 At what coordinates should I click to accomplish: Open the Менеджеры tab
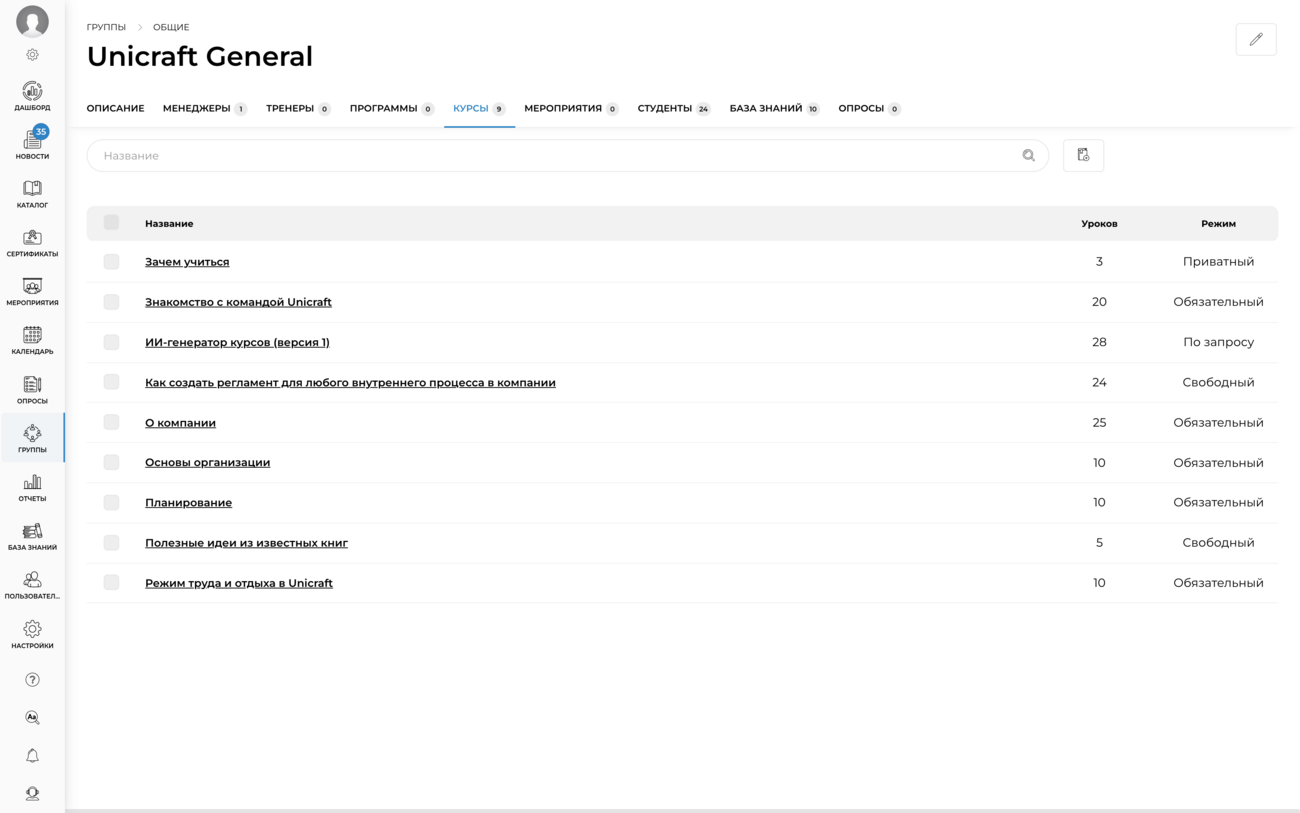(204, 108)
